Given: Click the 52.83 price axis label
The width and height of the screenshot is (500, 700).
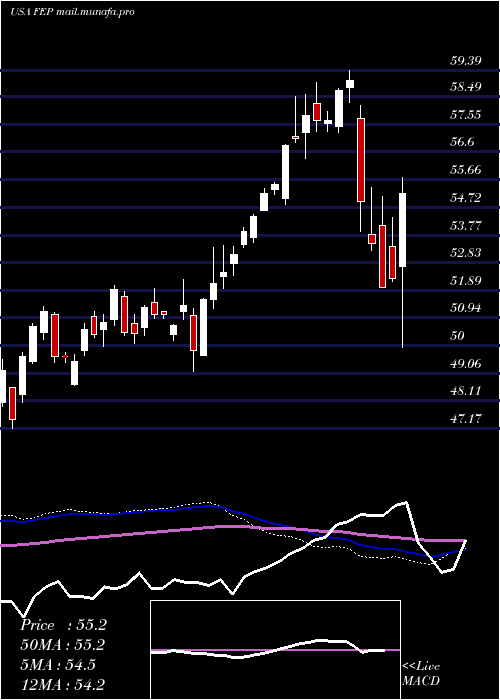Looking at the screenshot, I should coord(465,253).
